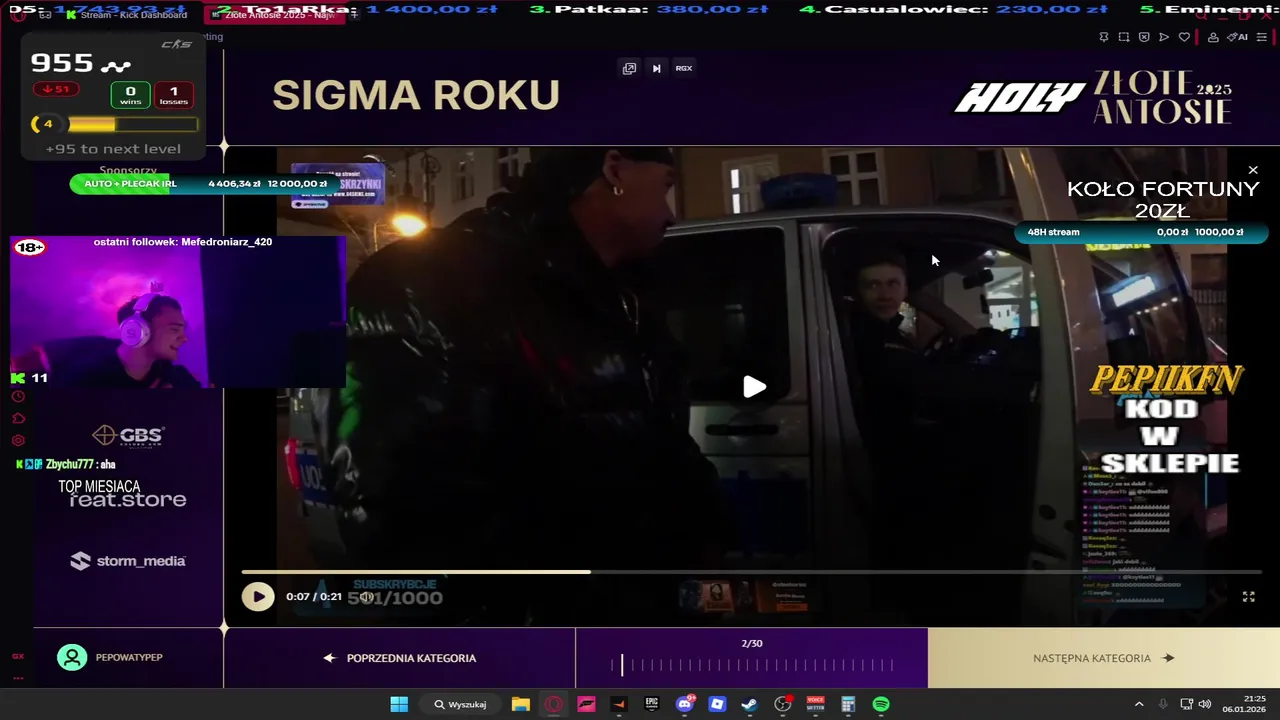Show hidden tray icons chevron
The image size is (1280, 720).
click(1138, 704)
